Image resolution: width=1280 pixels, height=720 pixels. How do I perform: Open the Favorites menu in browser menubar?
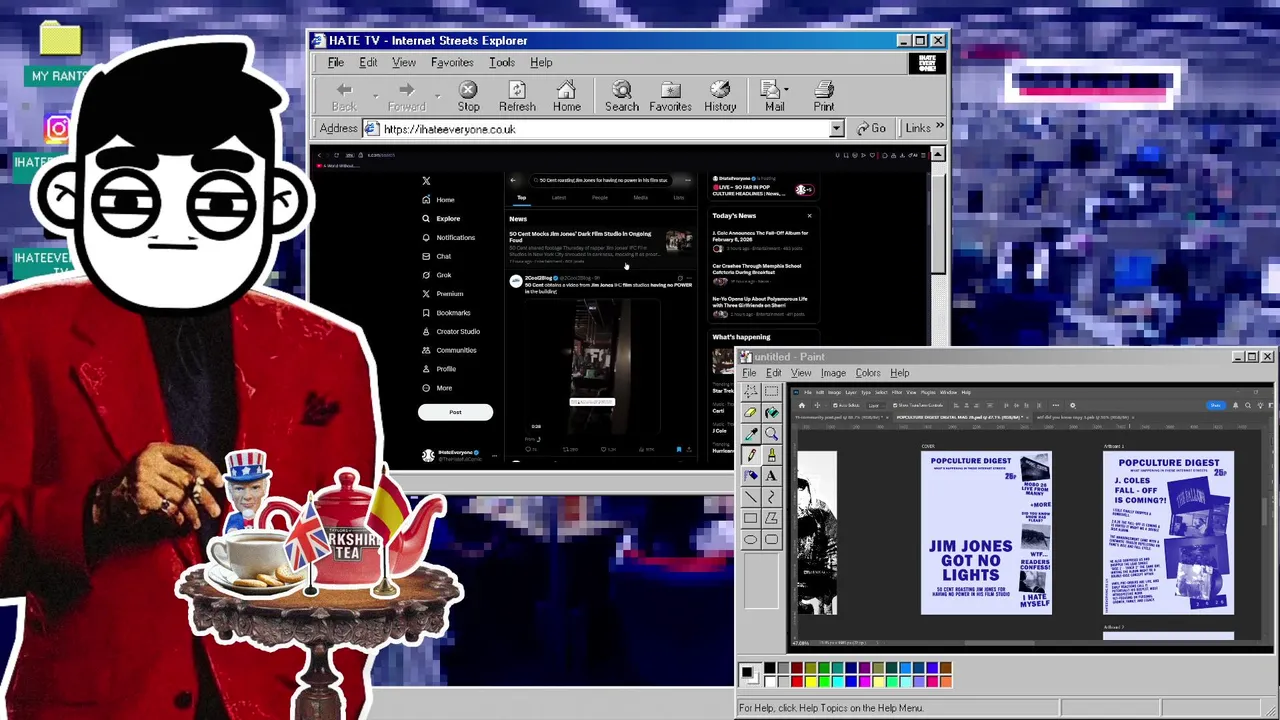452,62
